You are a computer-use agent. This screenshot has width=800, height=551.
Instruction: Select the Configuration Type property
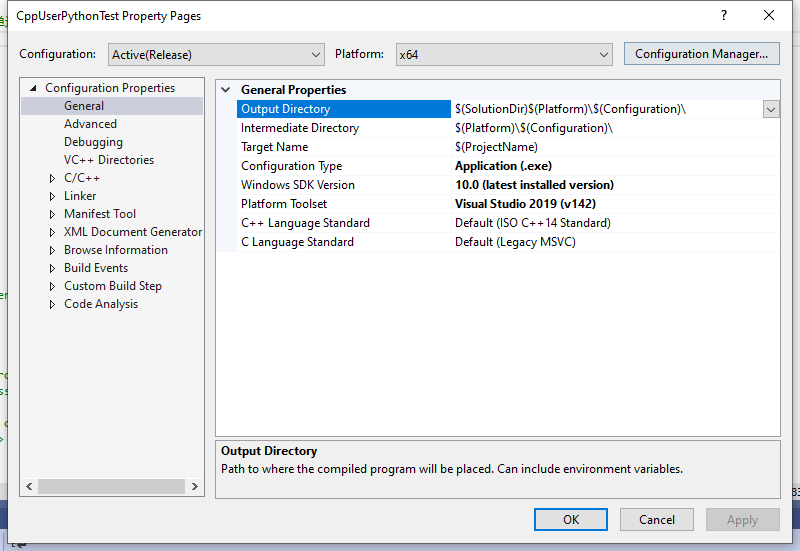291,166
